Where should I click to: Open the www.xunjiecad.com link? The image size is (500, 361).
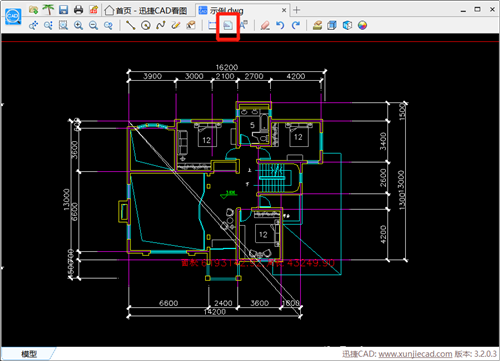click(x=415, y=354)
